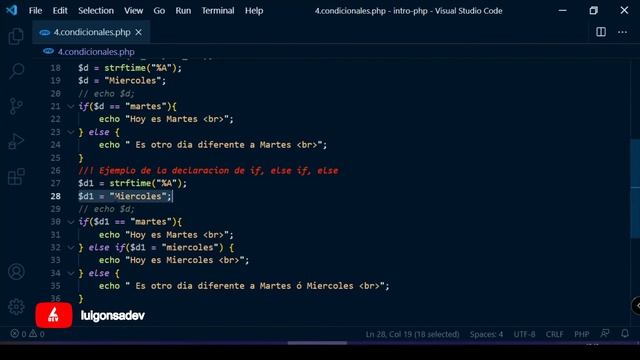Click the selected text '$d1 = "Miercoles";'
640x360 pixels.
tap(125, 196)
